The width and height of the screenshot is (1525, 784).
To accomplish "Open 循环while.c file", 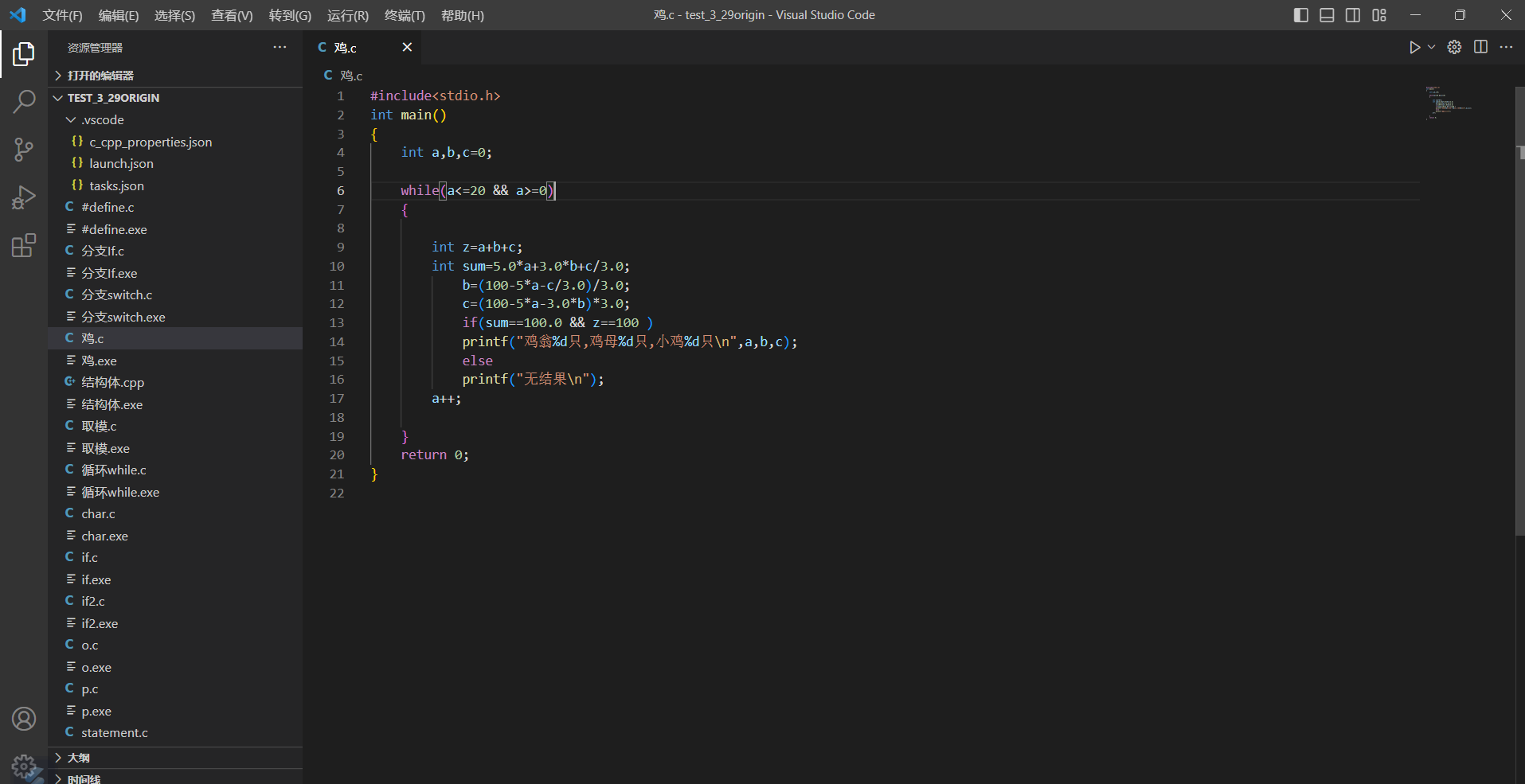I will point(175,470).
